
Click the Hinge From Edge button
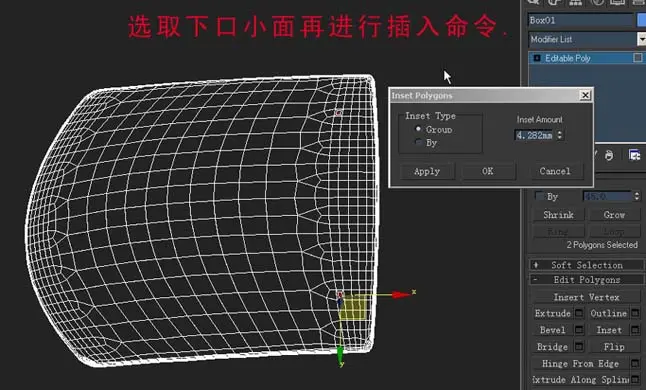[580, 364]
